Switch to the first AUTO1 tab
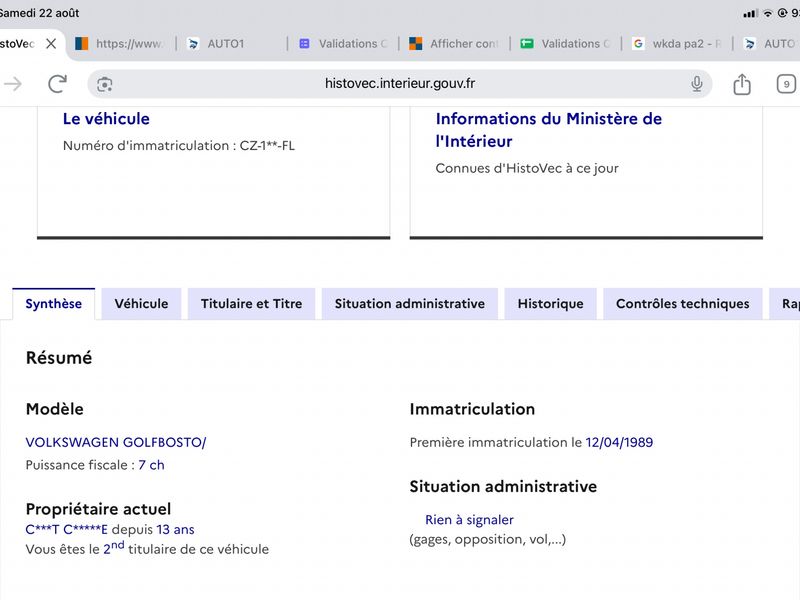Image resolution: width=800 pixels, height=600 pixels. (x=216, y=44)
